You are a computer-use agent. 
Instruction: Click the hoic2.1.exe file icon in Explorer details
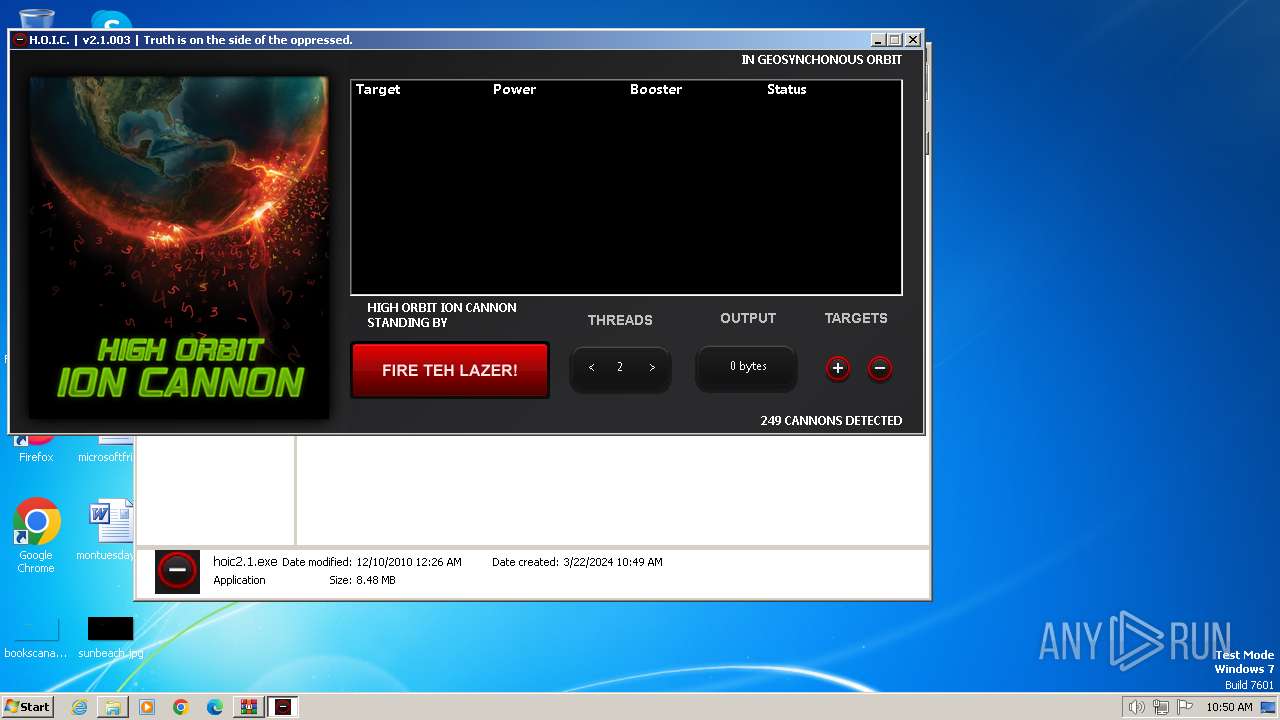coord(177,571)
